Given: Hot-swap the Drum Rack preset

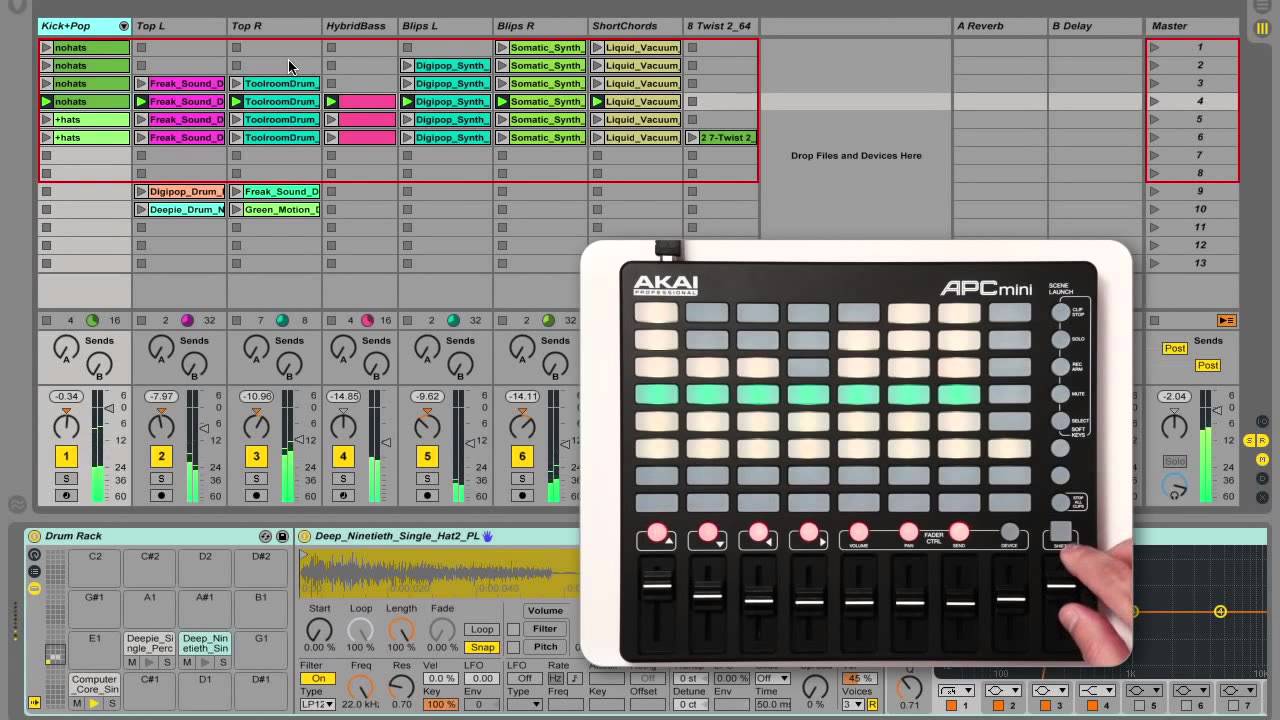Looking at the screenshot, I should click(265, 537).
